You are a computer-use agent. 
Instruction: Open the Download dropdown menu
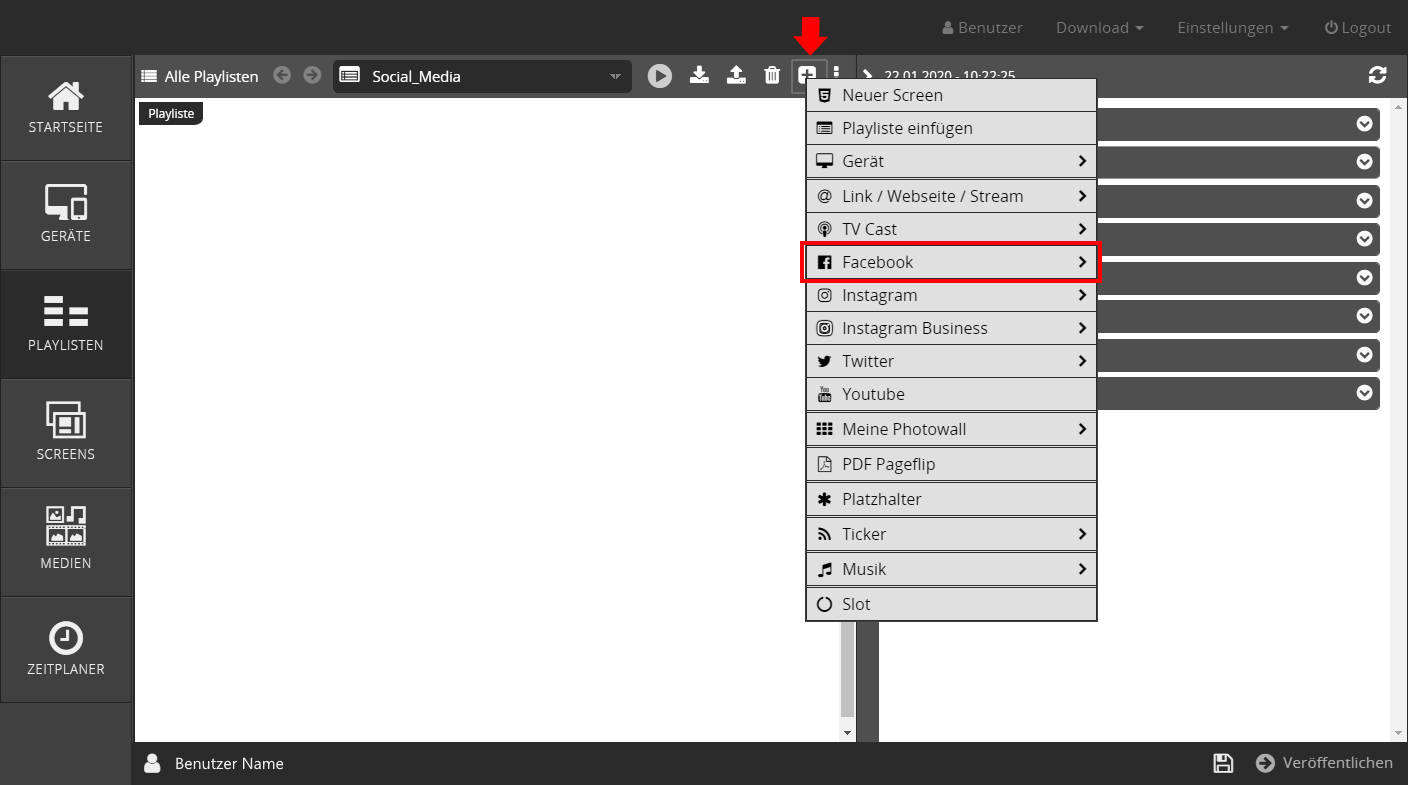[x=1099, y=28]
